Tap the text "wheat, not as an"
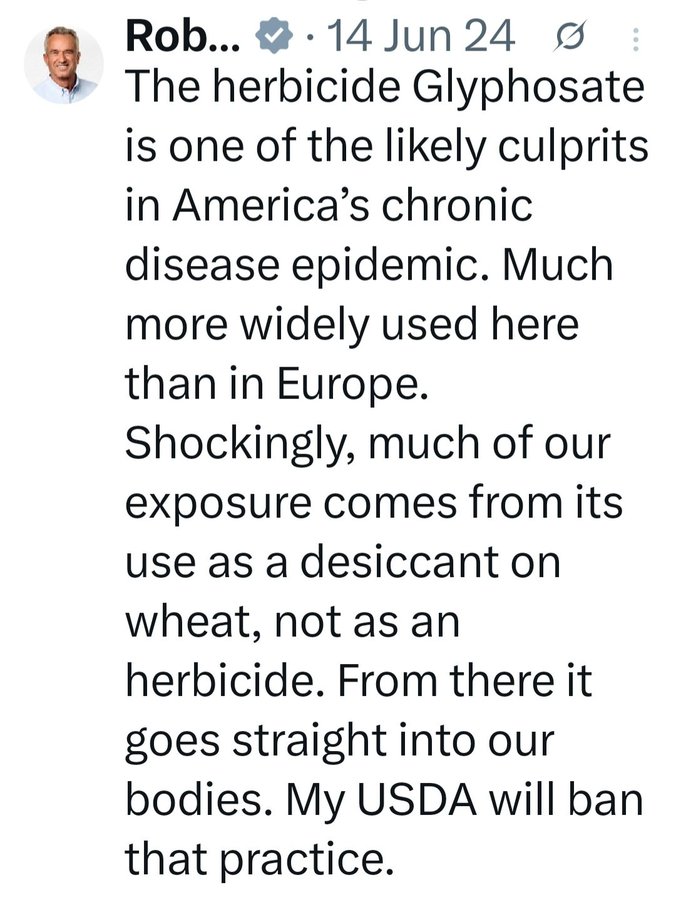 tap(292, 620)
